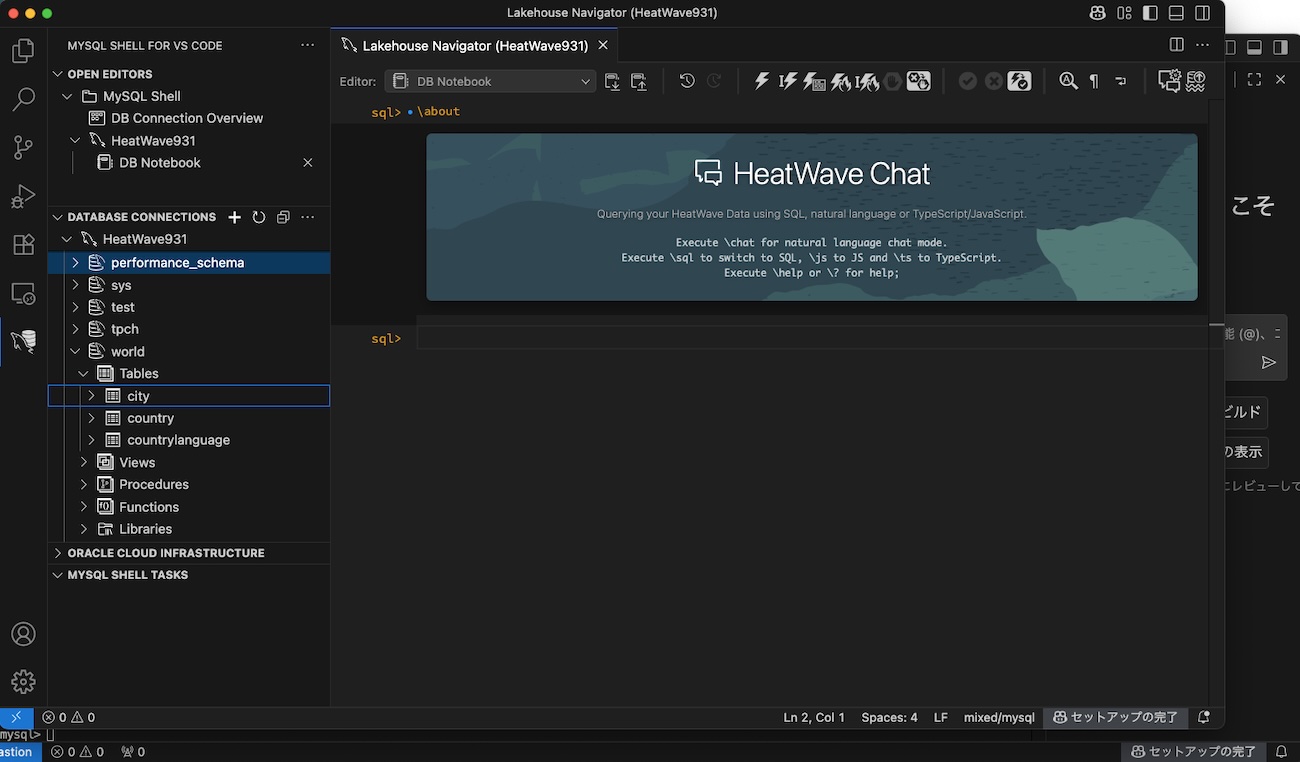
Task: Split the editor to the right
Action: [x=1177, y=45]
